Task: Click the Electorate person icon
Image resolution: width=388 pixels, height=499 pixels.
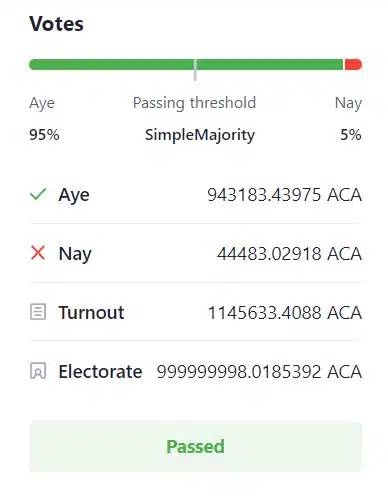Action: point(38,371)
